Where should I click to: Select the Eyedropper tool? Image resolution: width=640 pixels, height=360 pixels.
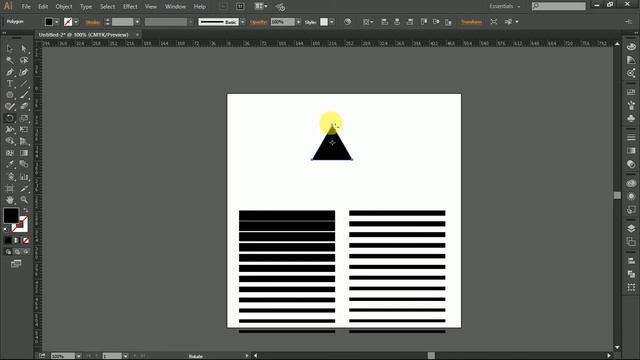10,164
